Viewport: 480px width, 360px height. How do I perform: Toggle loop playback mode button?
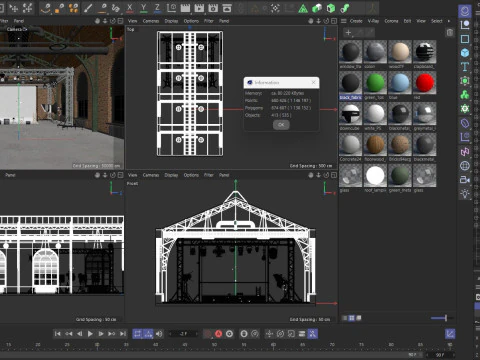click(x=137, y=333)
